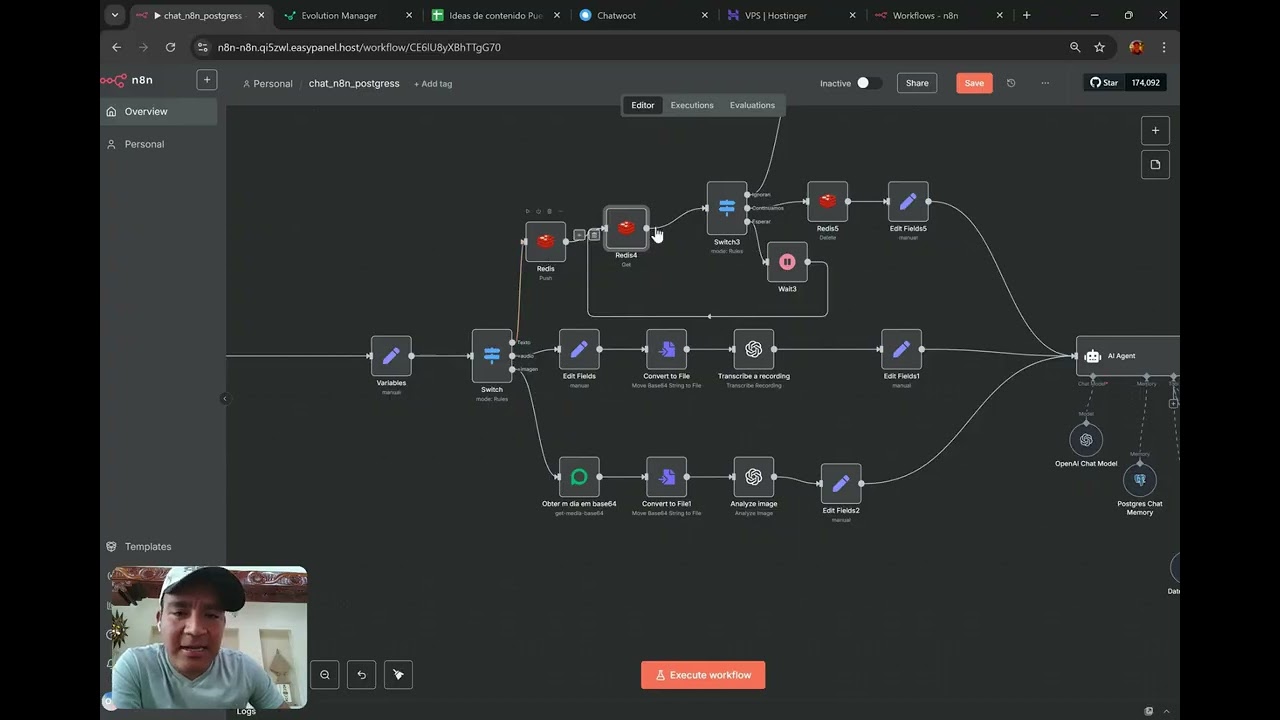Add a node with the canvas plus button
Image resolution: width=1280 pixels, height=720 pixels.
pos(1155,130)
